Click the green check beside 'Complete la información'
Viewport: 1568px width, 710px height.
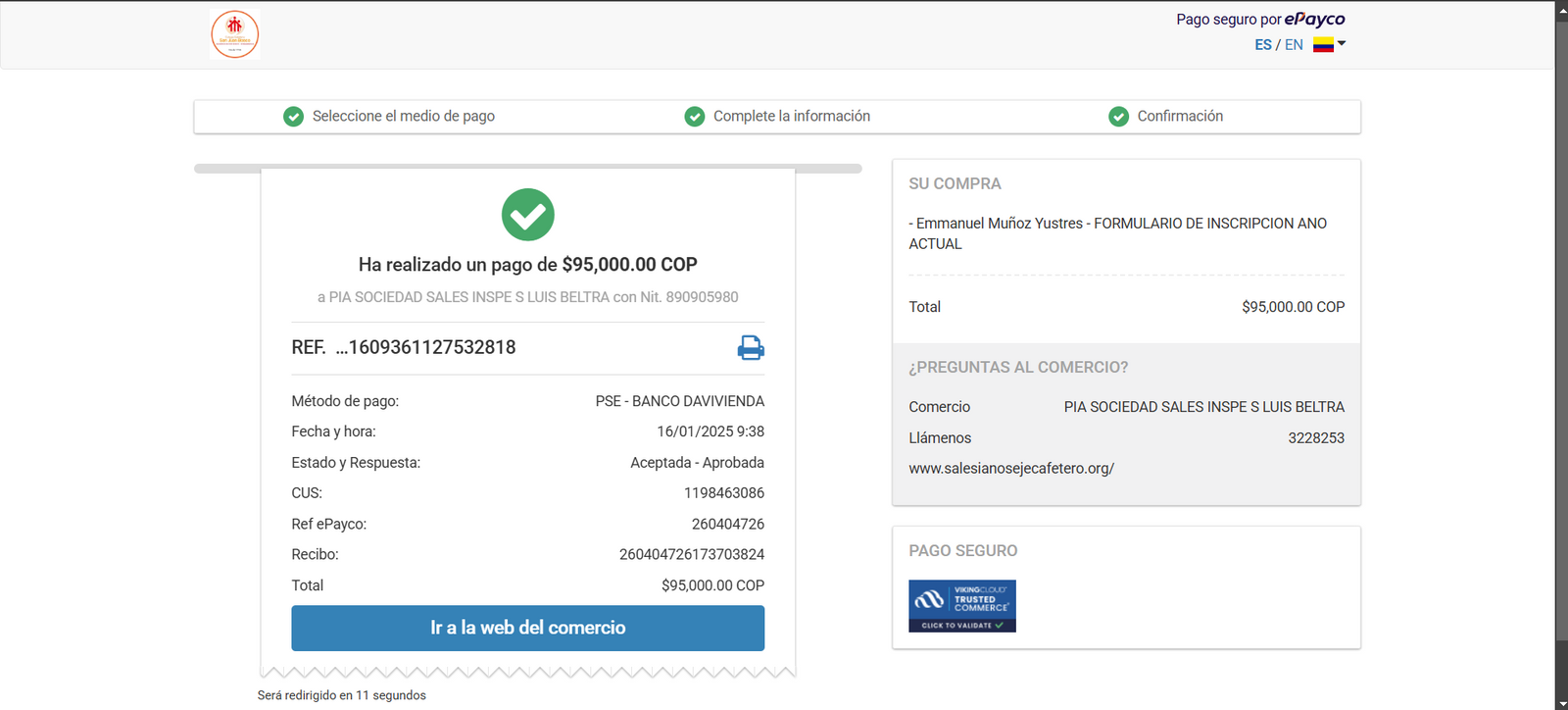695,117
